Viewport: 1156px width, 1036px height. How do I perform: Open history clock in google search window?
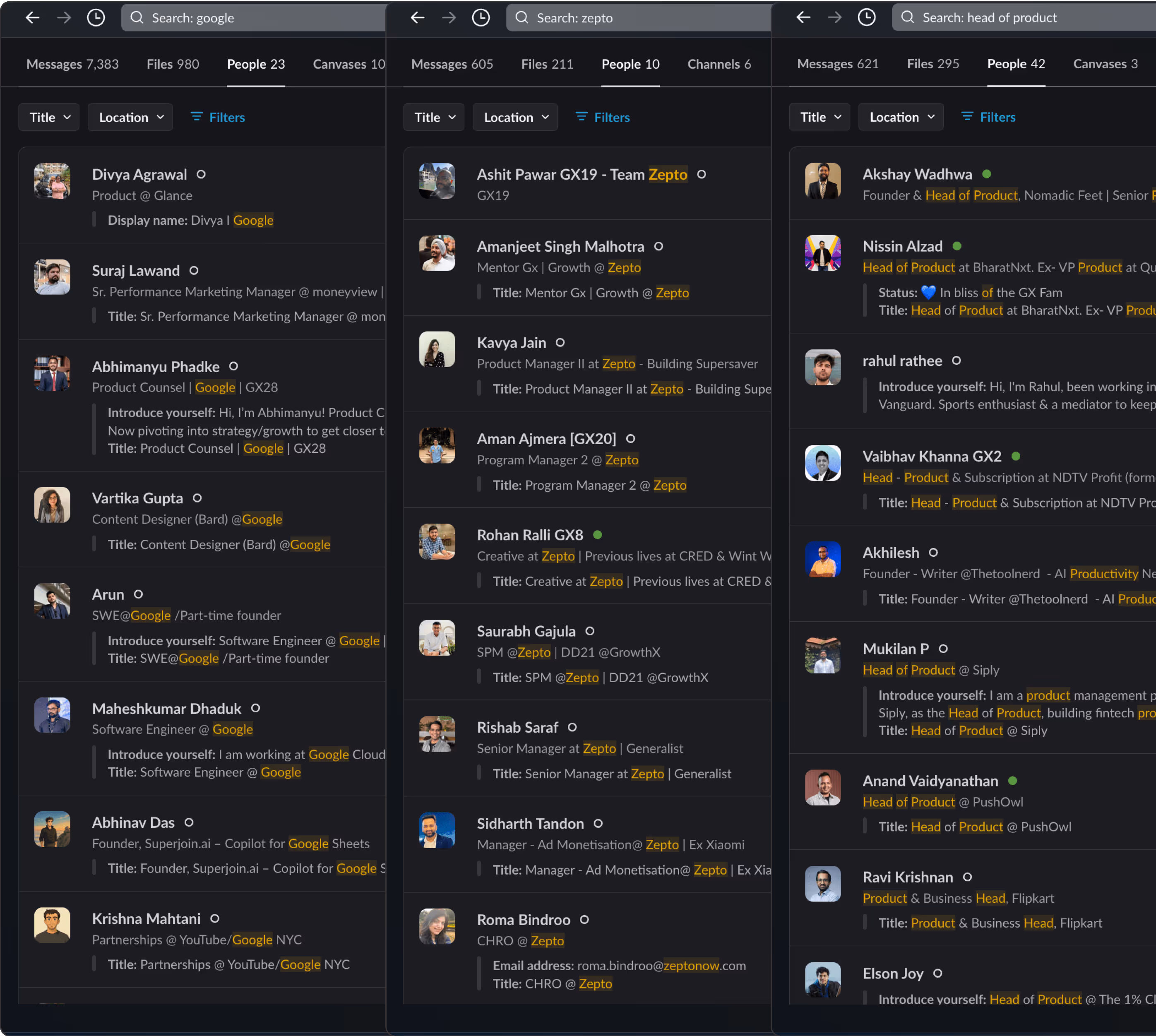tap(96, 18)
